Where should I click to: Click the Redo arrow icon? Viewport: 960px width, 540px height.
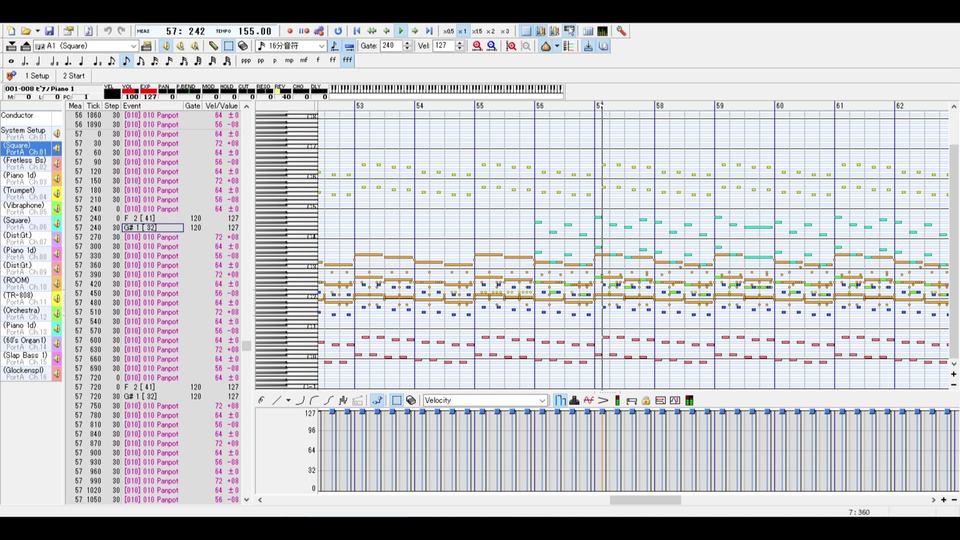[x=121, y=31]
